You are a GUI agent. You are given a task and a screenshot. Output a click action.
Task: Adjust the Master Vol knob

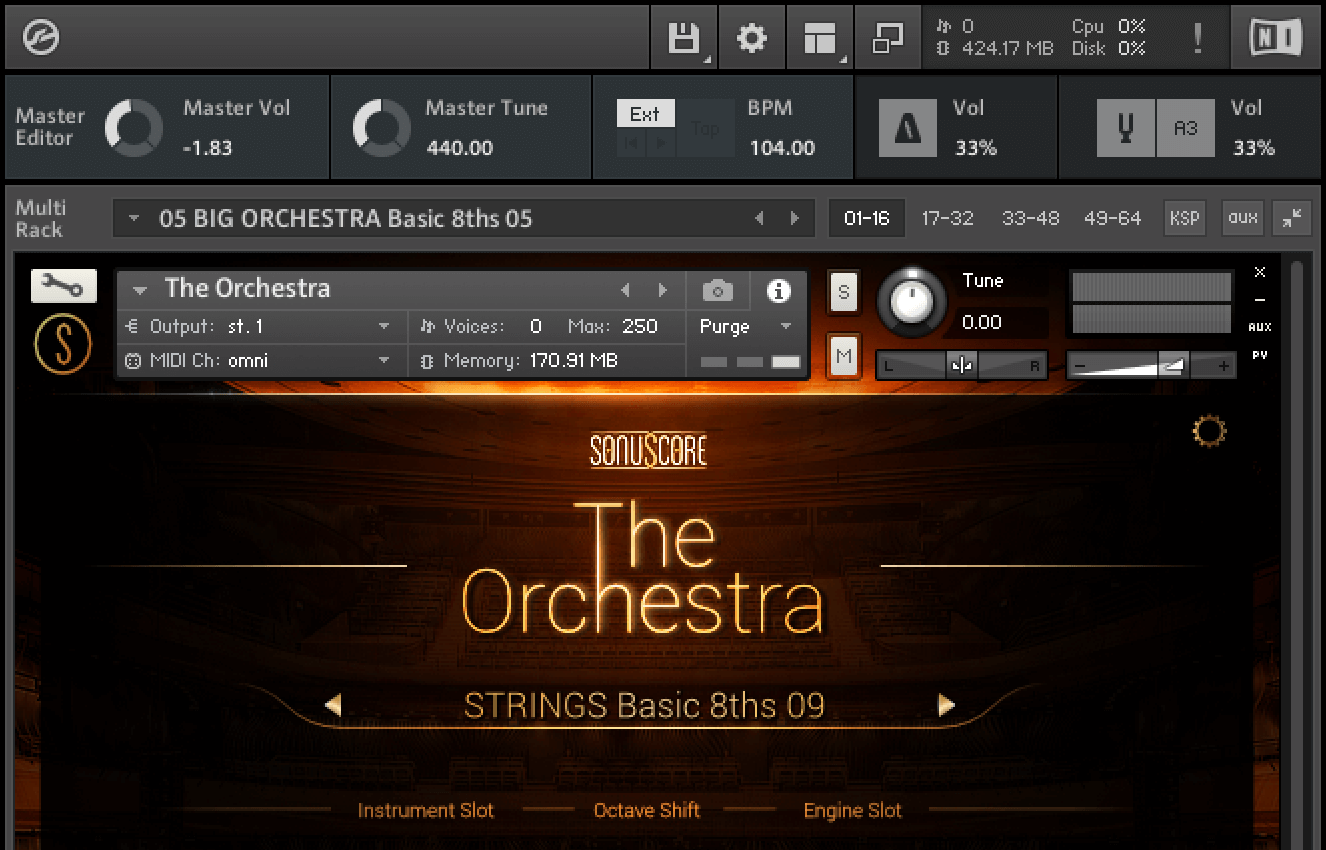point(134,128)
